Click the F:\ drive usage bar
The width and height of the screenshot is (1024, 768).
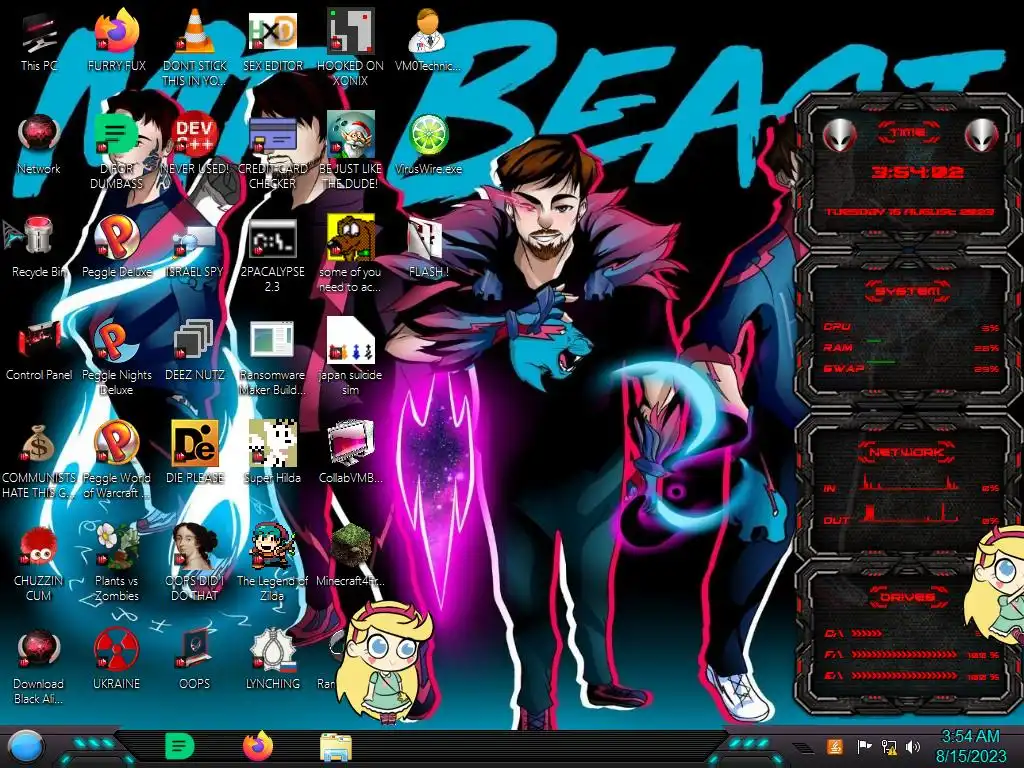pyautogui.click(x=904, y=654)
